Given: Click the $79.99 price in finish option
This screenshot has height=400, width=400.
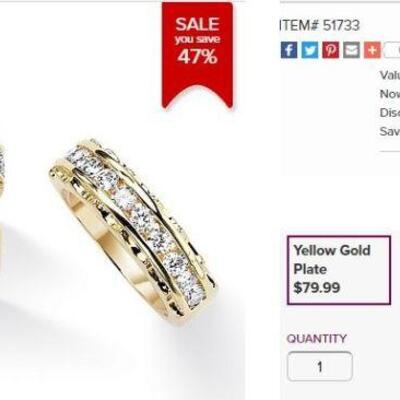Looking at the screenshot, I should [x=317, y=287].
